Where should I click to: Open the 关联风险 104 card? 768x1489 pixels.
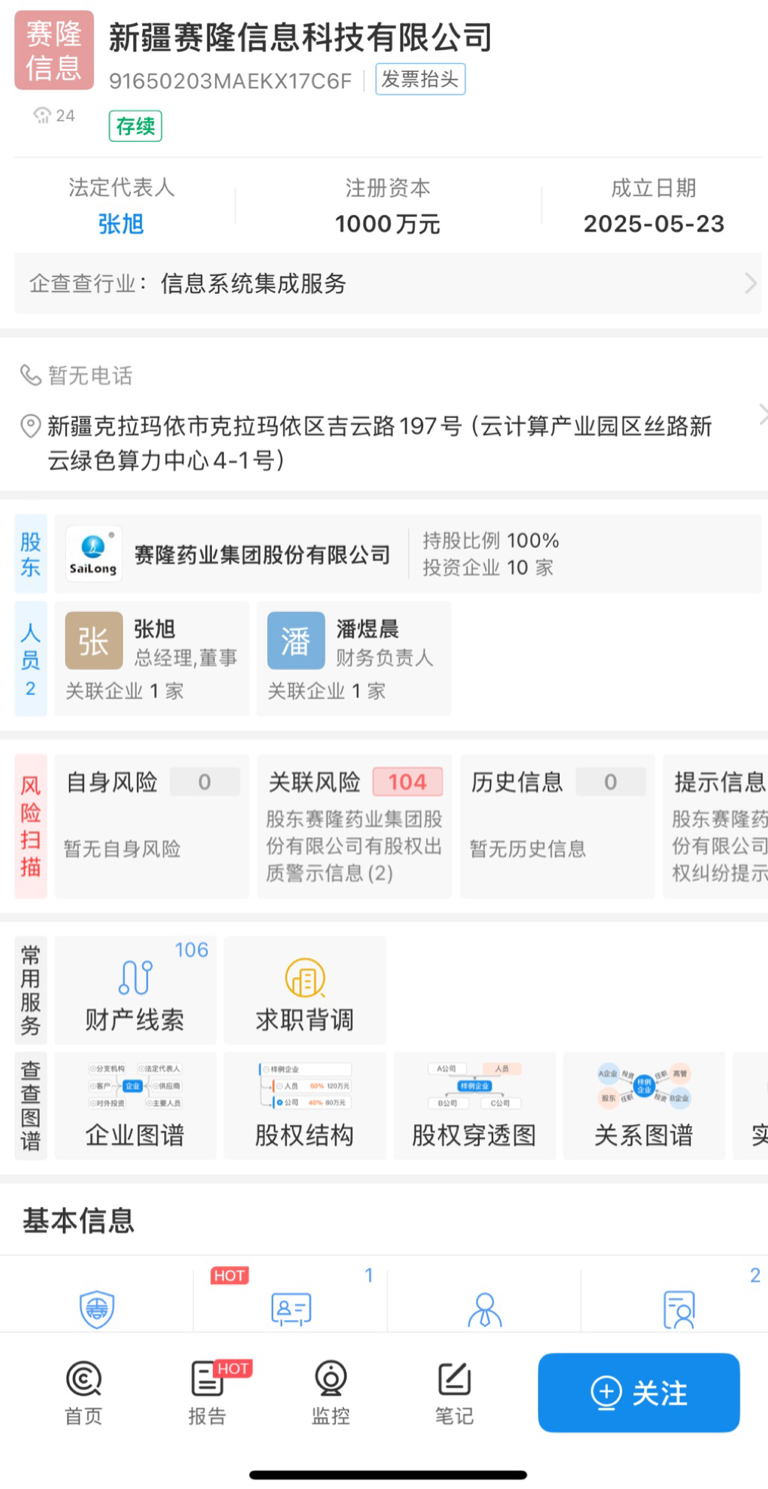coord(354,826)
